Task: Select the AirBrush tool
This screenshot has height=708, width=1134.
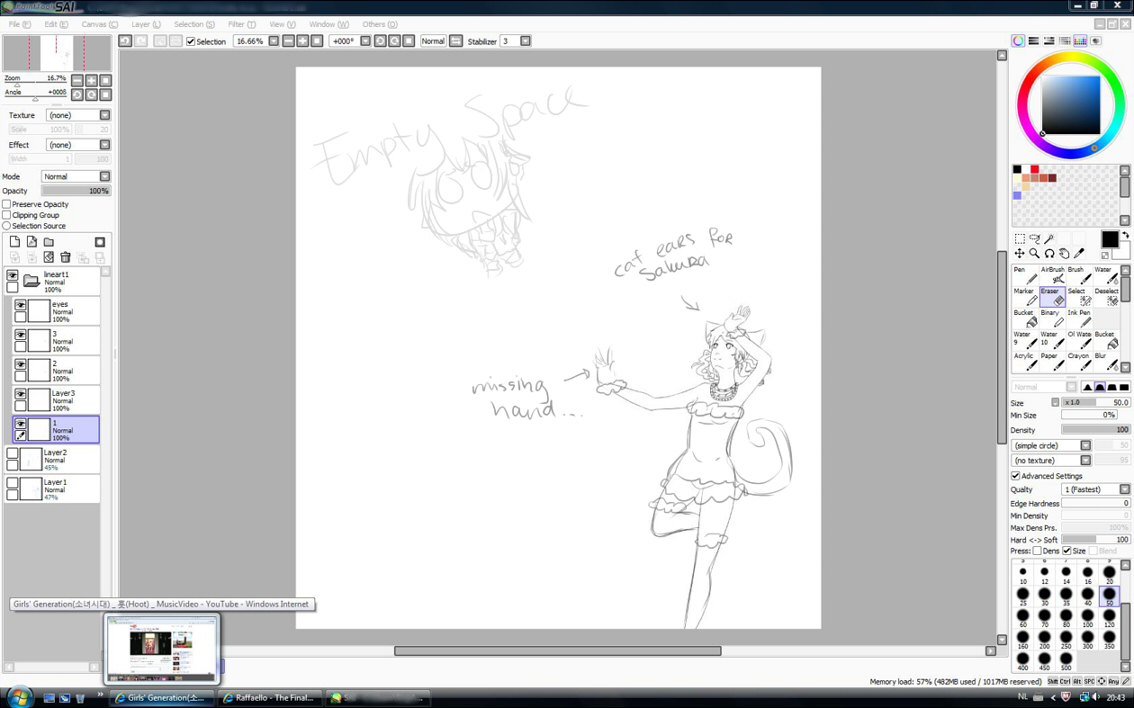Action: coord(1052,275)
